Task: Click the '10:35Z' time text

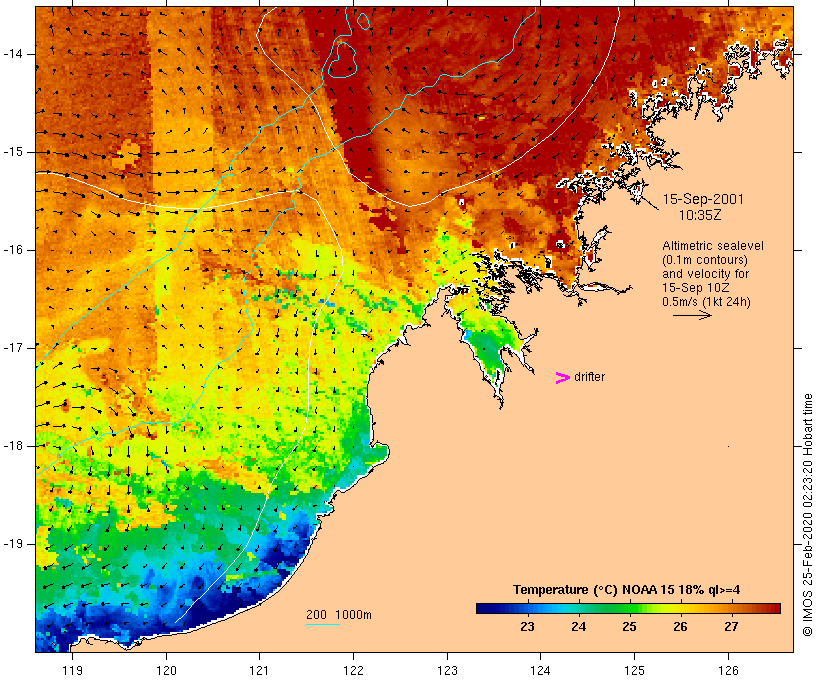Action: 700,215
